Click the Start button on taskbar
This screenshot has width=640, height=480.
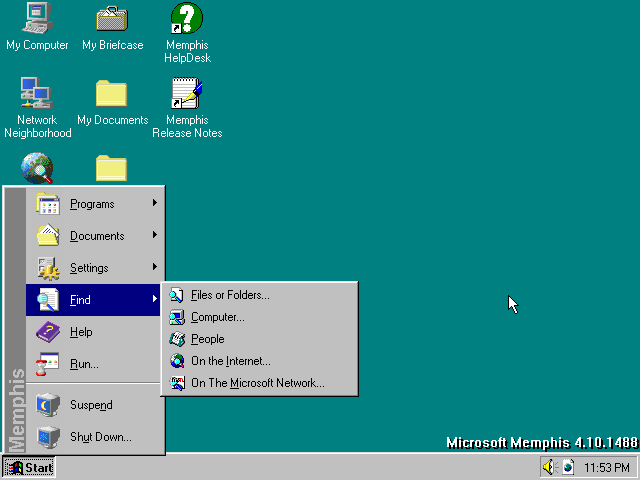29,467
